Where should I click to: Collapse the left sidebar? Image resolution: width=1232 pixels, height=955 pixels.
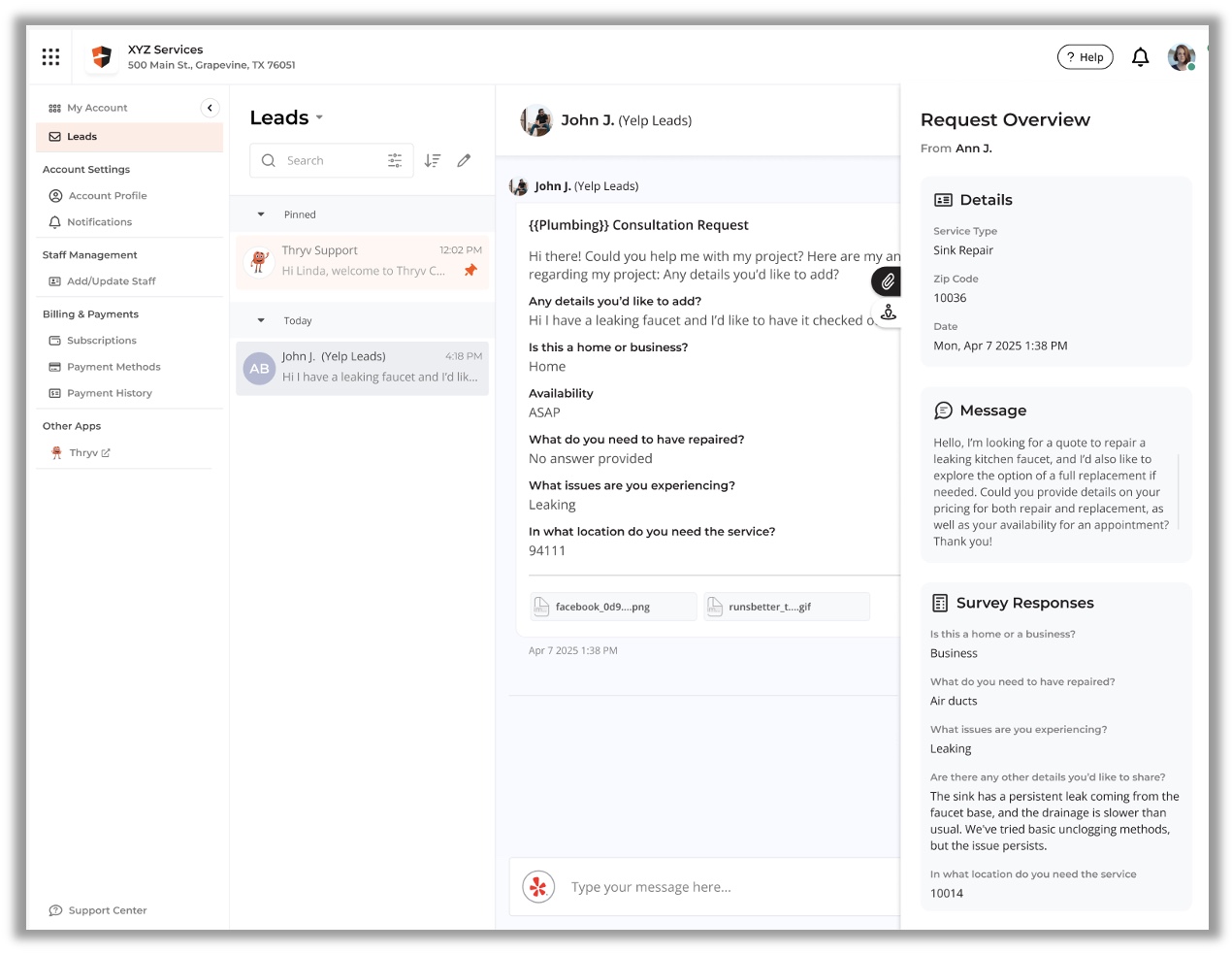tap(210, 108)
